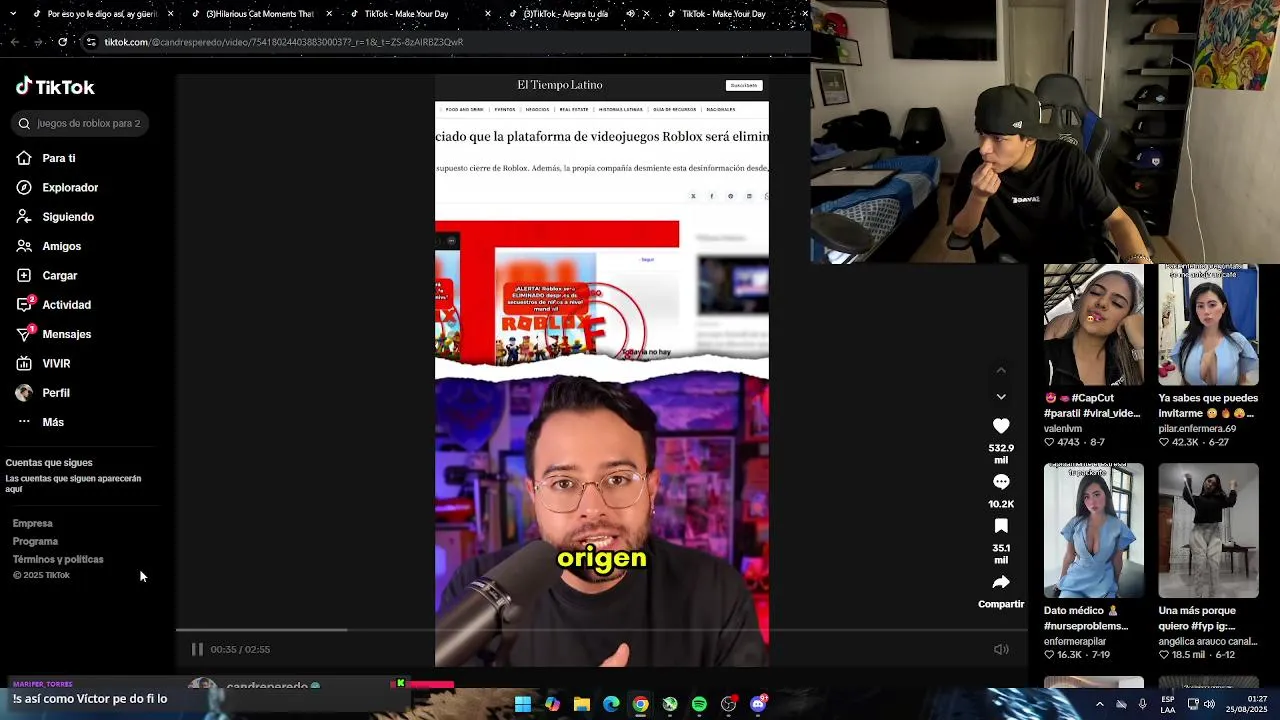1280x720 pixels.
Task: Open Microsoft Edge from the taskbar
Action: click(611, 704)
